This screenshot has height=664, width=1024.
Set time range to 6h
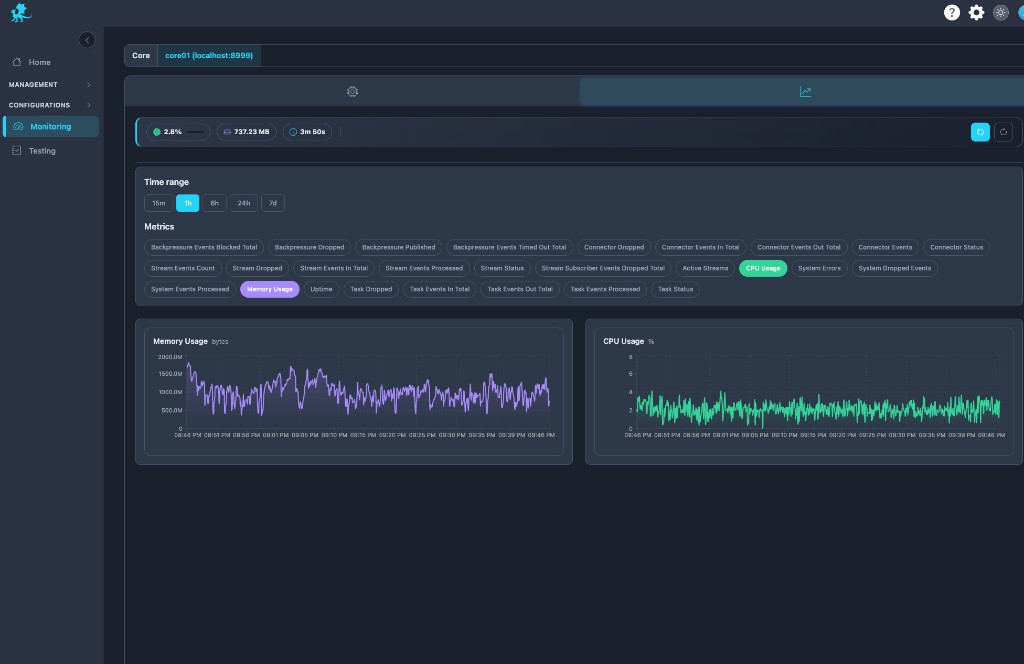214,203
